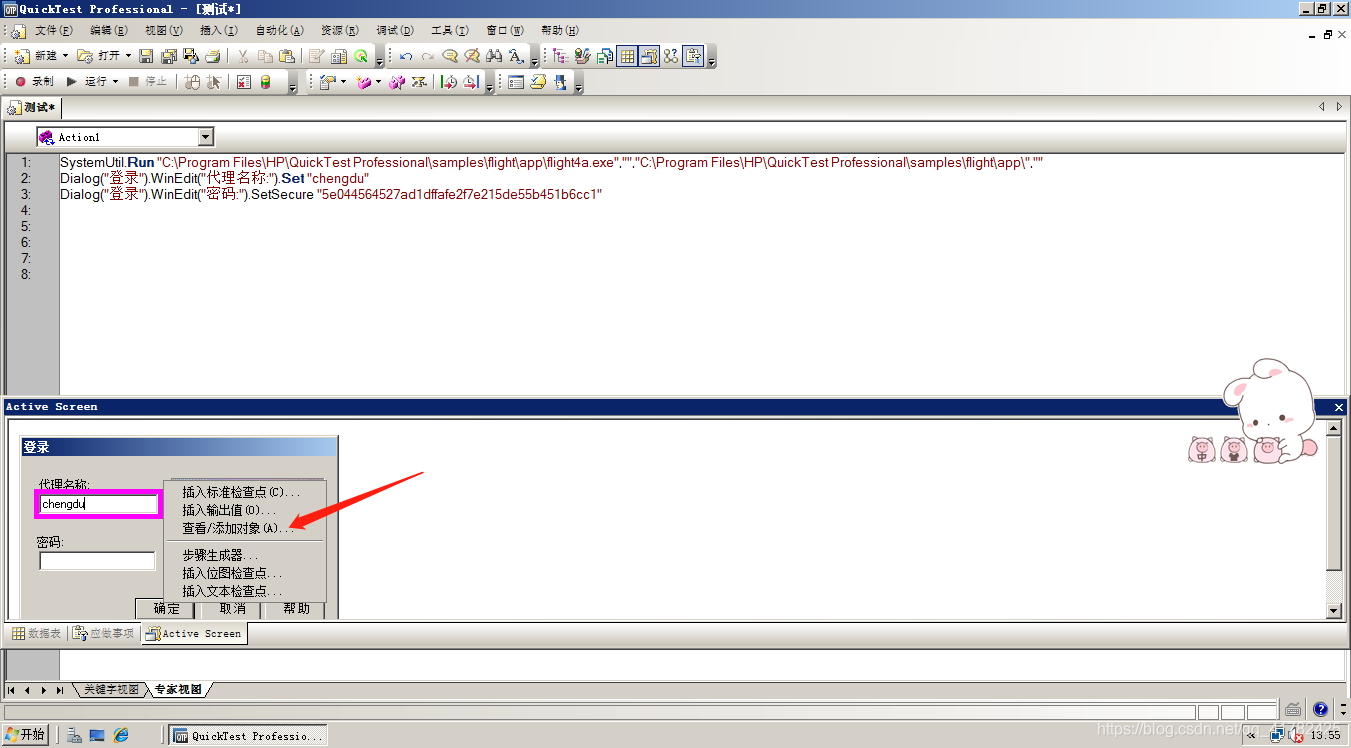Click the 密码 input field
The image size is (1351, 748).
pyautogui.click(x=97, y=561)
